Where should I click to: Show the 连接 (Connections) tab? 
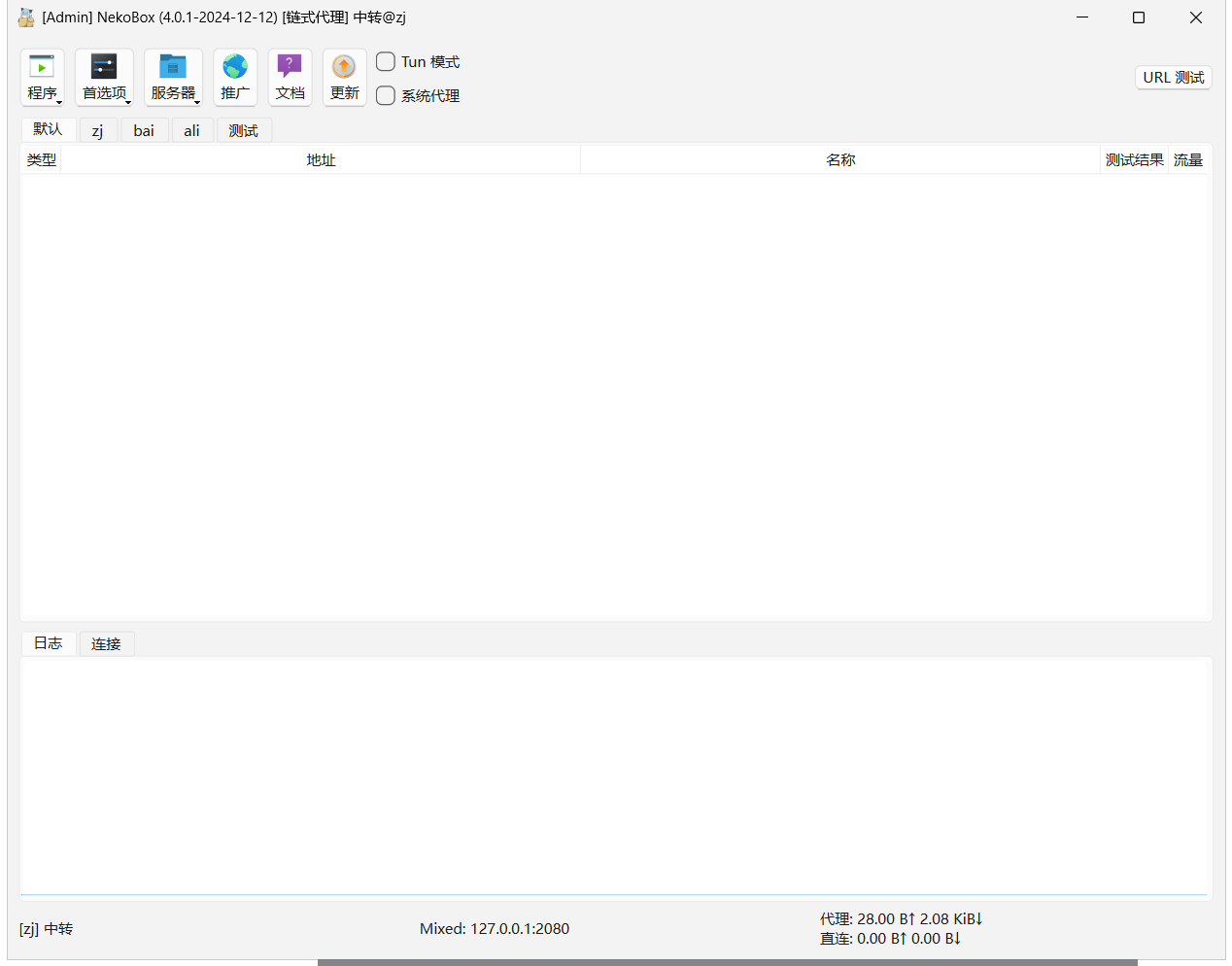(x=106, y=643)
